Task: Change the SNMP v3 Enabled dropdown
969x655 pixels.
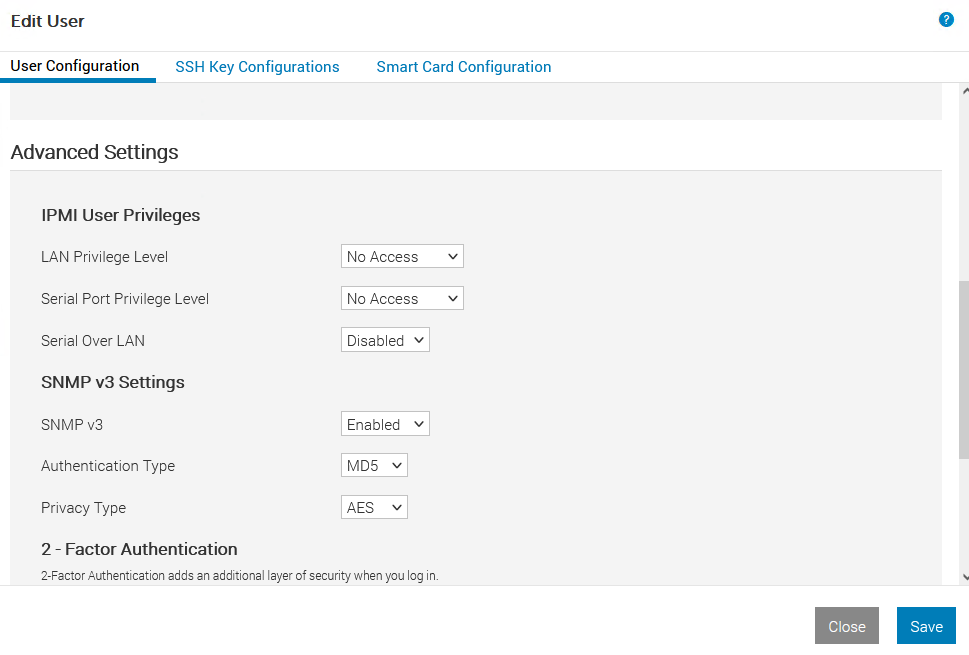Action: point(385,424)
